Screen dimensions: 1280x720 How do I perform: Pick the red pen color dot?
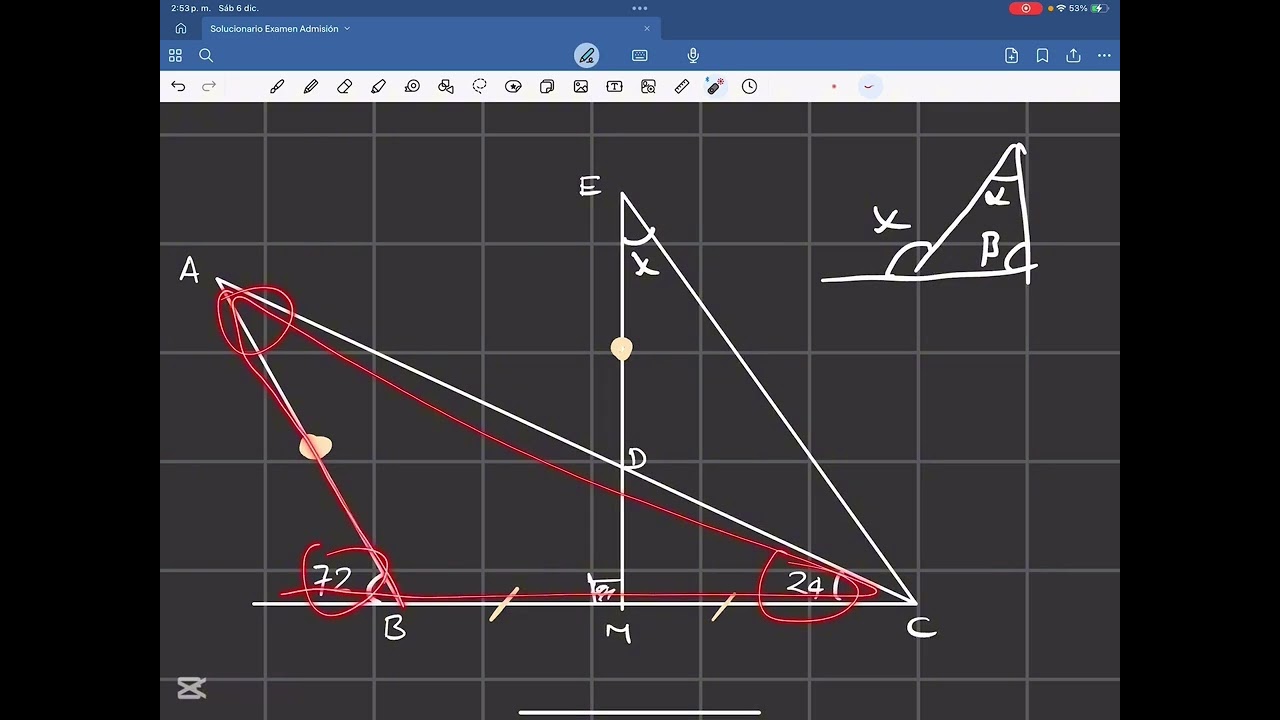tap(834, 87)
